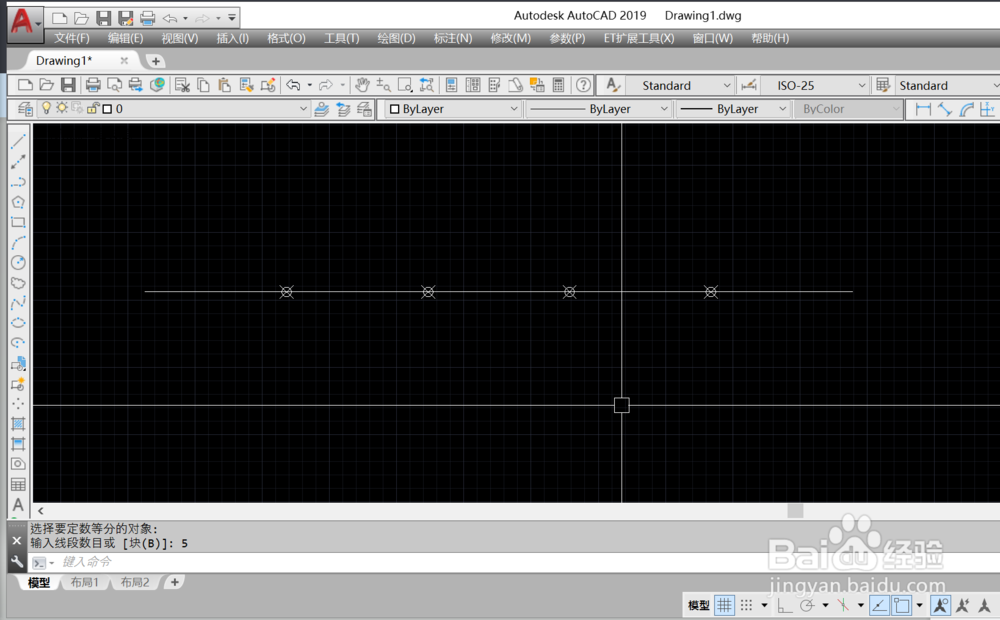The width and height of the screenshot is (1000, 620).
Task: Select the Arc draw tool
Action: (x=18, y=243)
